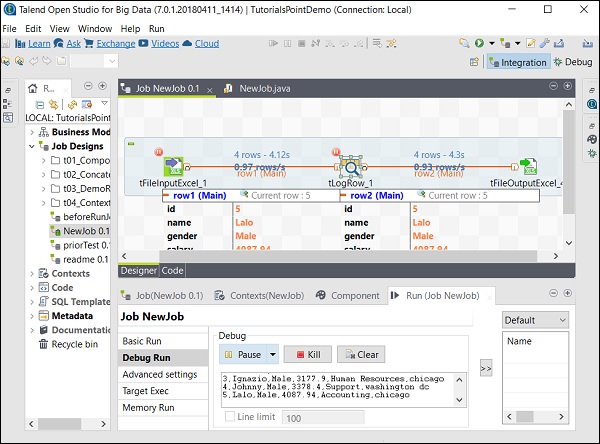600x444 pixels.
Task: Select readme 0.1 job in tree
Action: point(79,260)
